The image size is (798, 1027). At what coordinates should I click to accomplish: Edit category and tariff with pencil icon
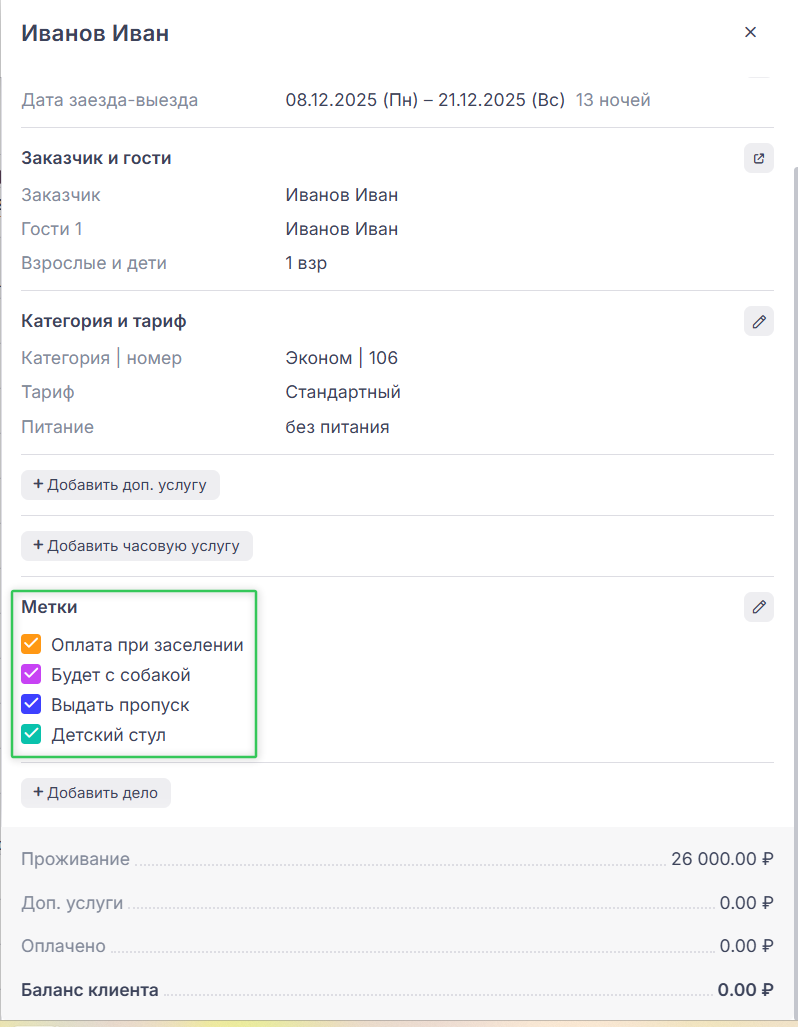[758, 321]
